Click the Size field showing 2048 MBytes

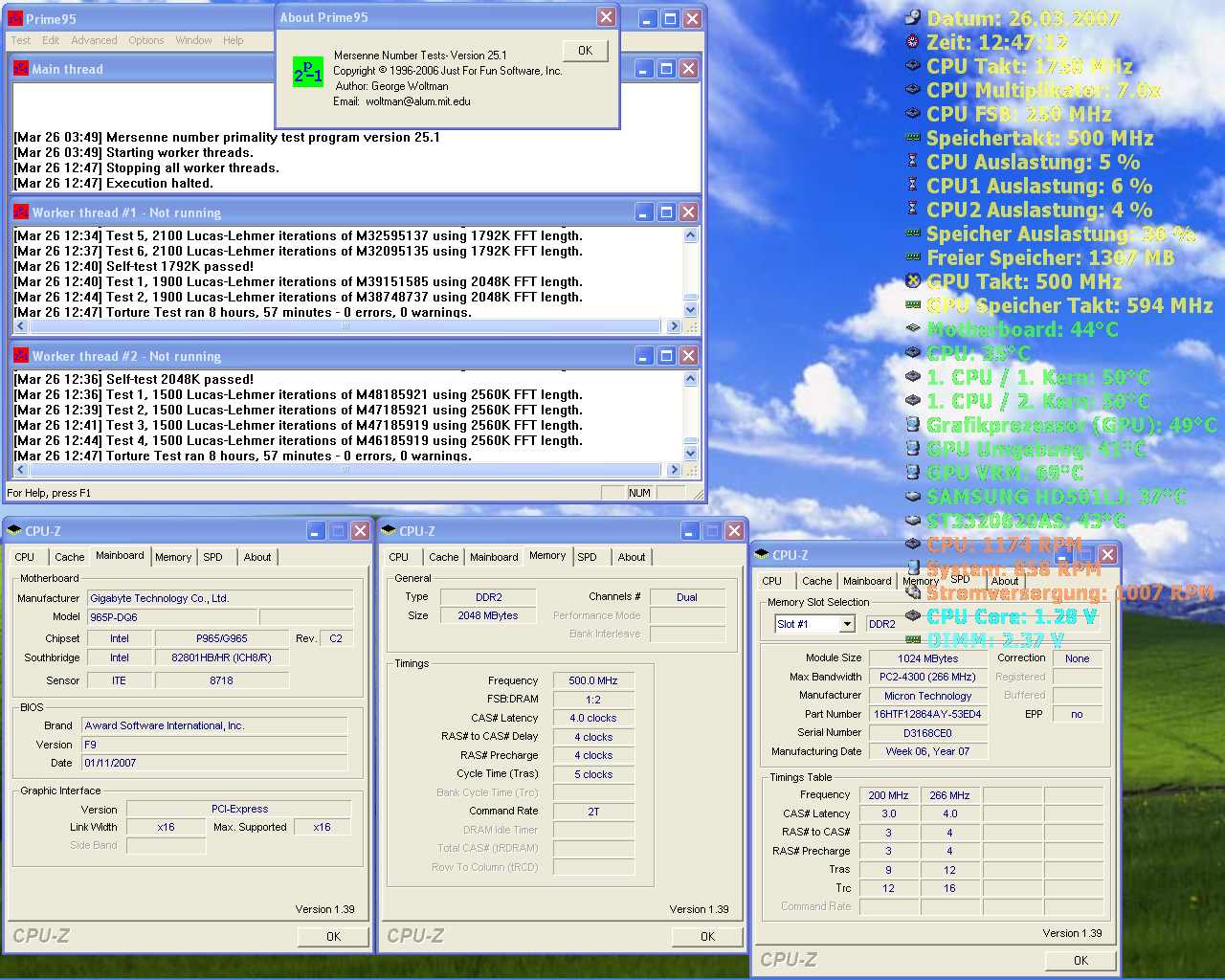tap(488, 615)
